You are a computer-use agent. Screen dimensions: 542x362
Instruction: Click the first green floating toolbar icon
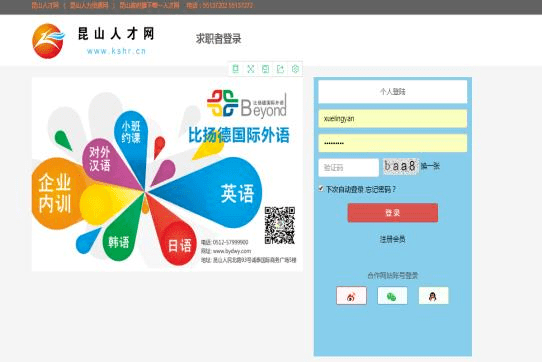235,69
